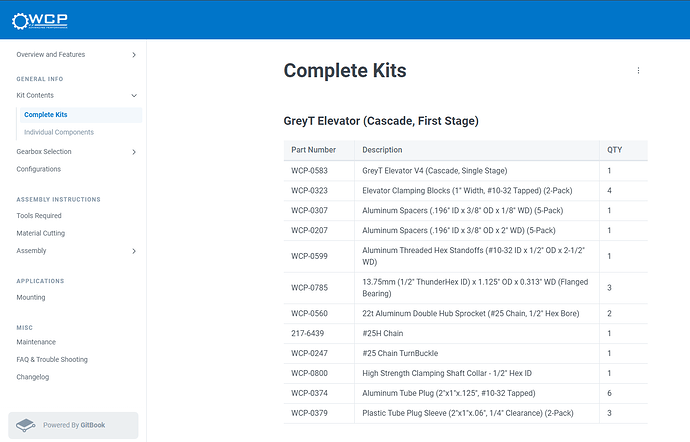Select part number WCP-0599
Viewport: 690px width, 442px height.
(x=309, y=256)
